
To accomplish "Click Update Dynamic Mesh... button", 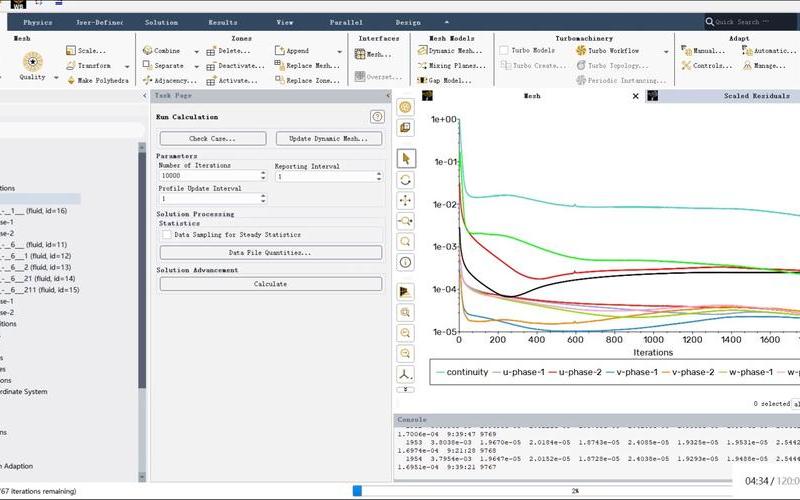I will pyautogui.click(x=329, y=139).
